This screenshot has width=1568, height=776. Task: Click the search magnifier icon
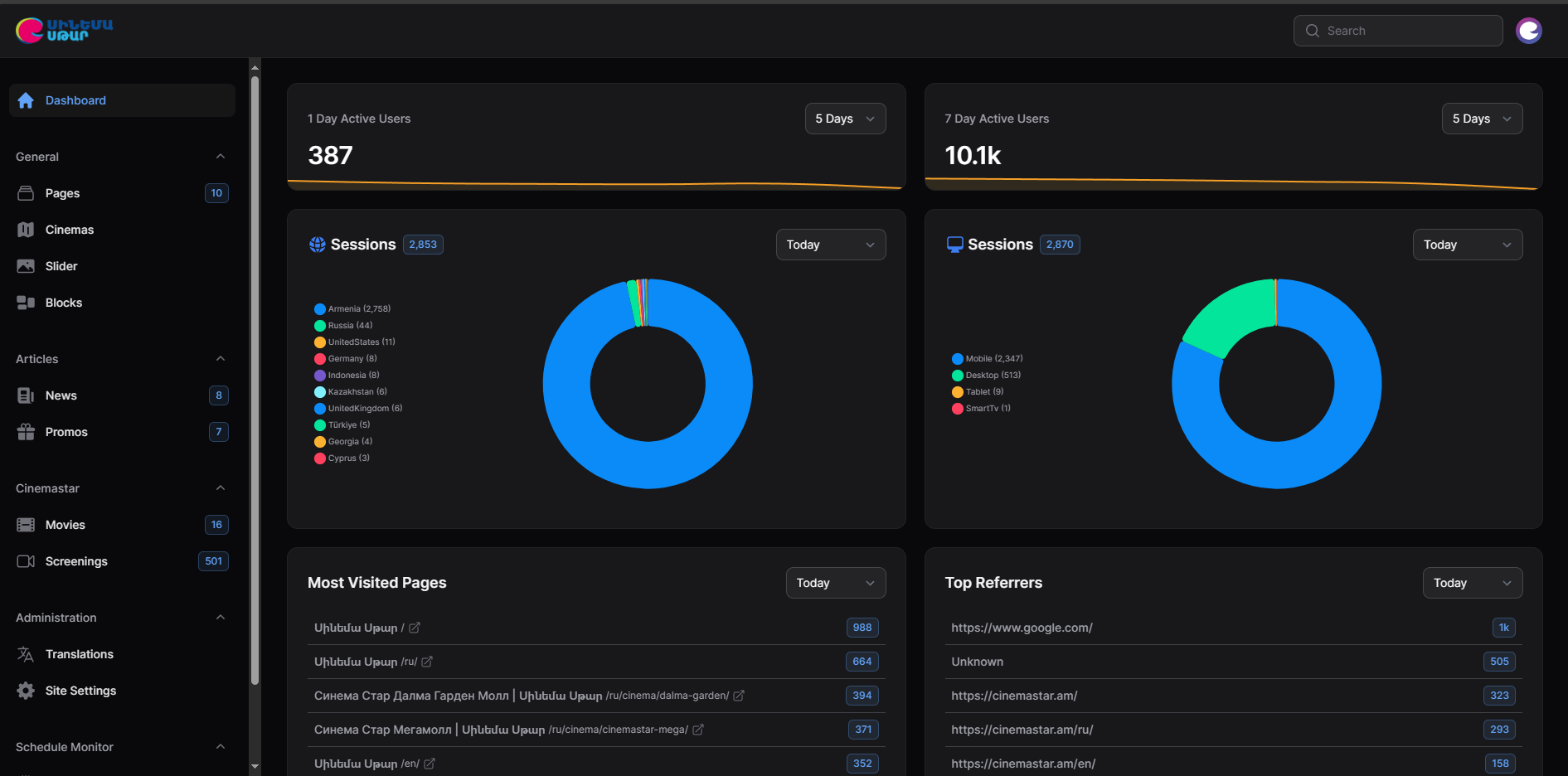(1313, 31)
